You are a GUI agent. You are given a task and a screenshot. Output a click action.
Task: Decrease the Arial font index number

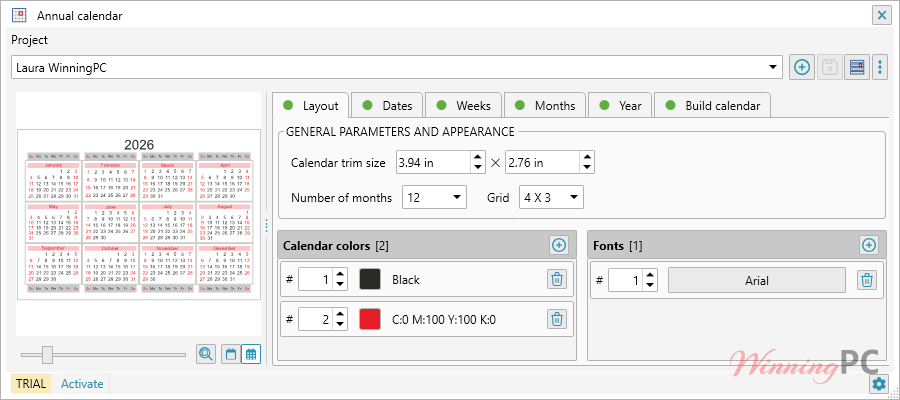[x=650, y=285]
